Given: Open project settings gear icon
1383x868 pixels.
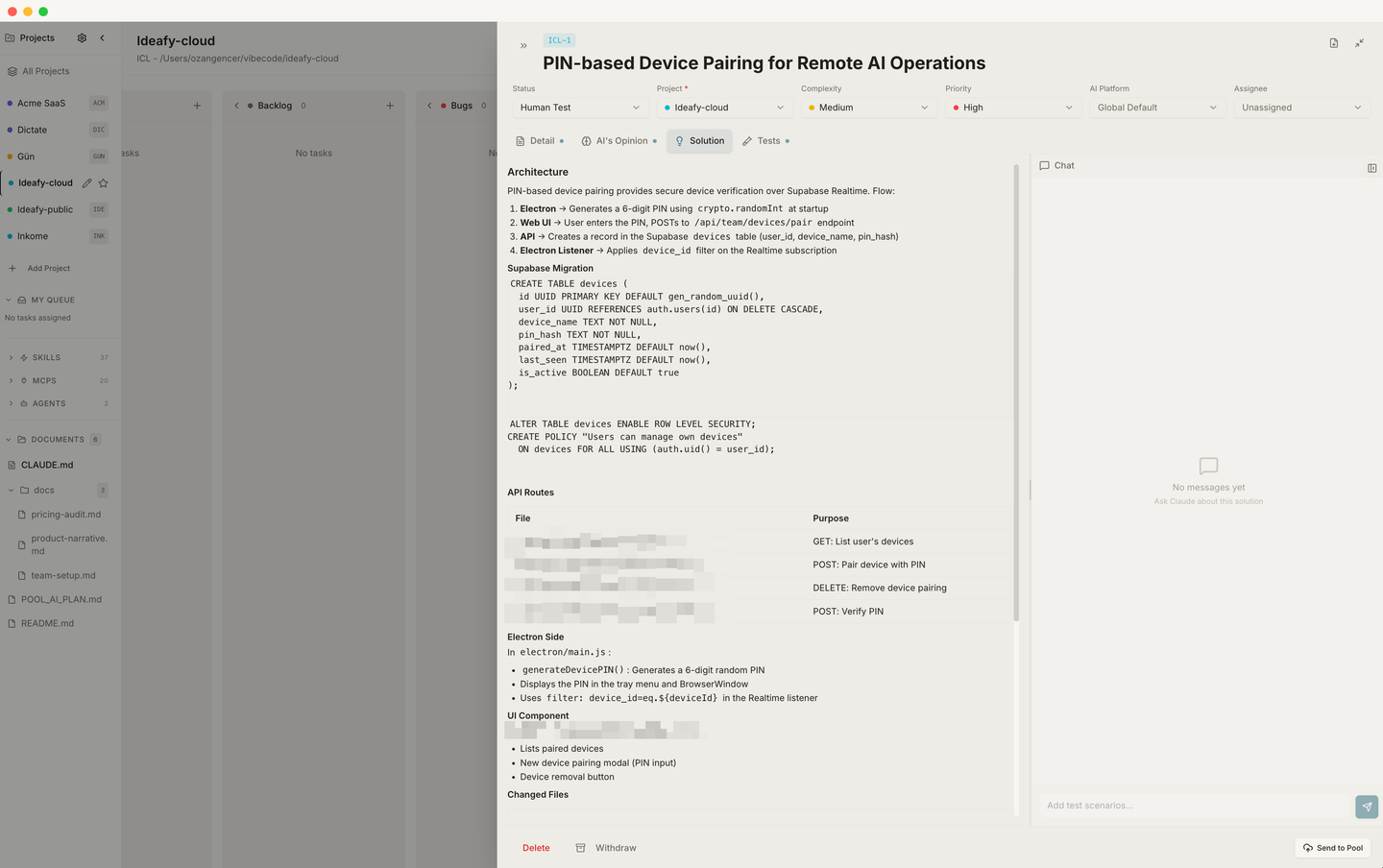Looking at the screenshot, I should 82,38.
